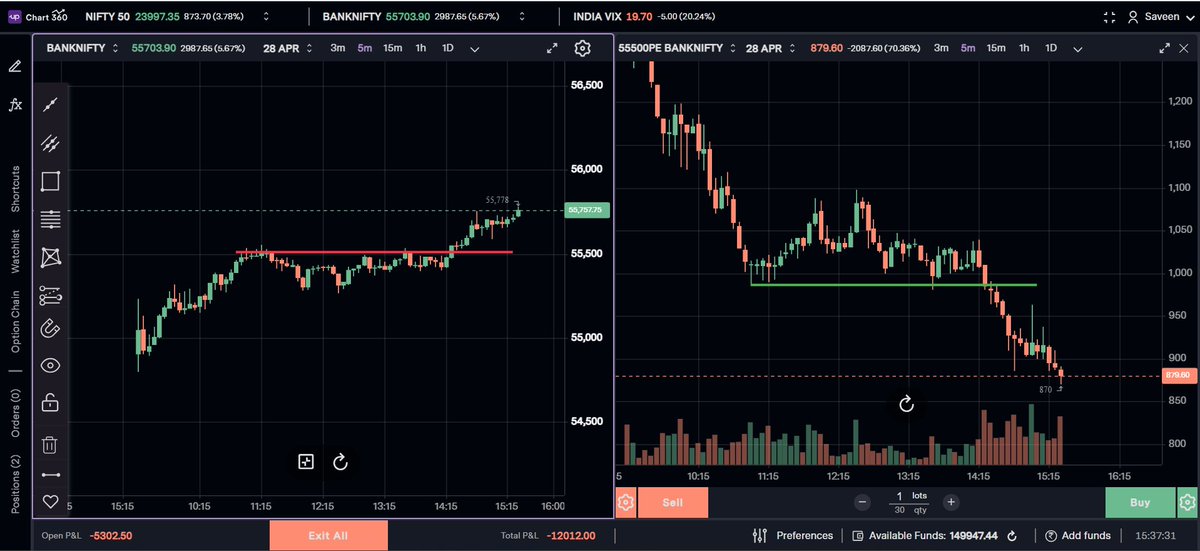Screen dimensions: 1200x551
Task: Select the parallel channel drawing tool
Action: coord(50,143)
